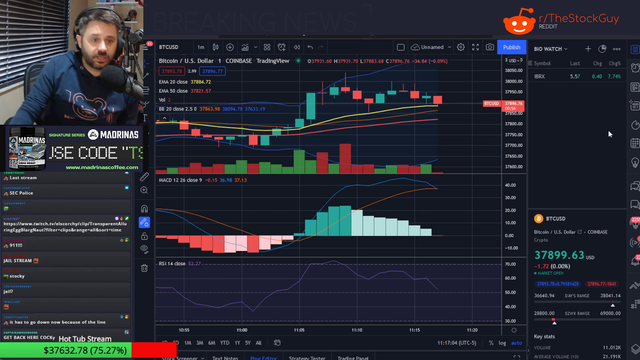
Task: Undo the last chart action
Action: pos(310,47)
